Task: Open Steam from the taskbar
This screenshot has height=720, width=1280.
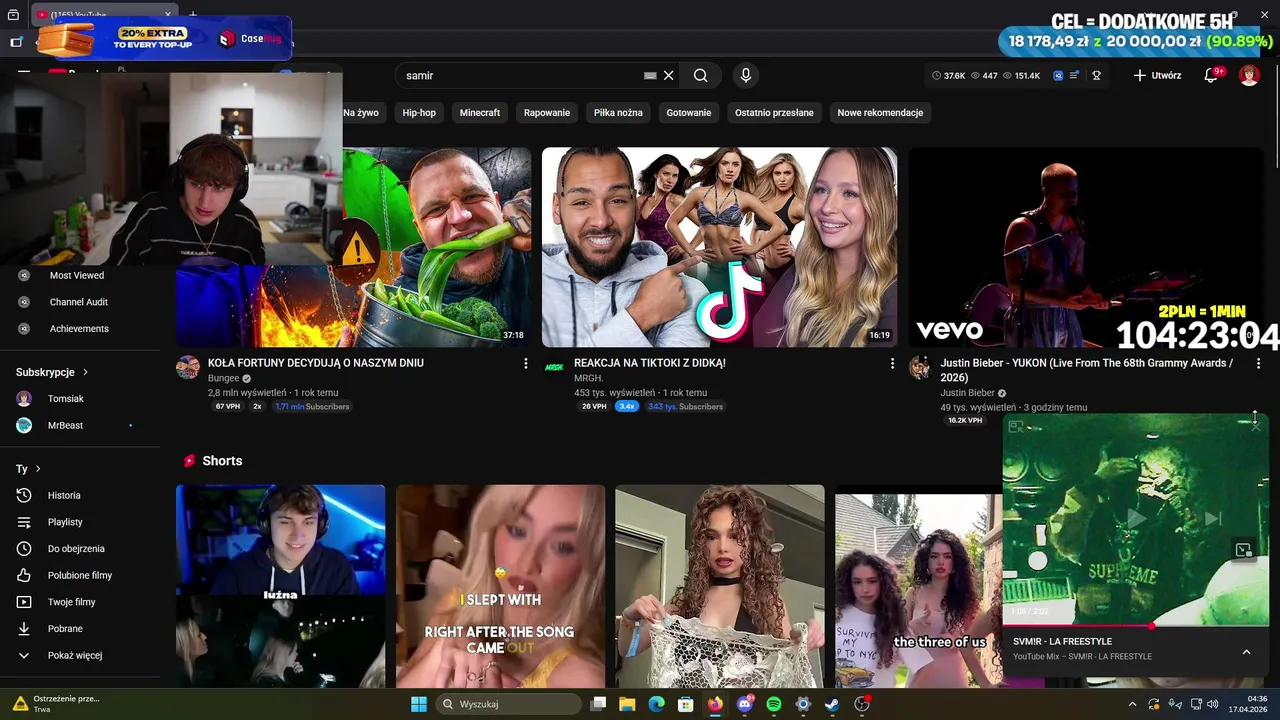Action: [832, 704]
